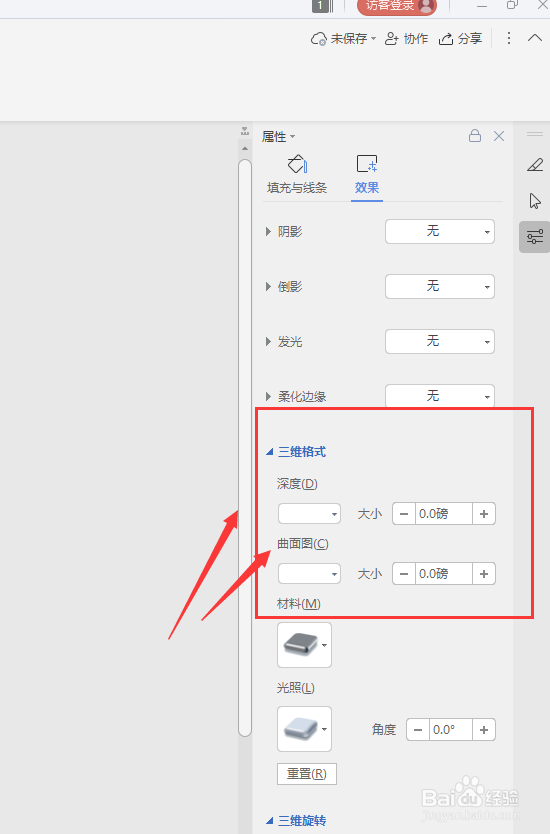Decrease the 角度 lighting angle

point(418,730)
